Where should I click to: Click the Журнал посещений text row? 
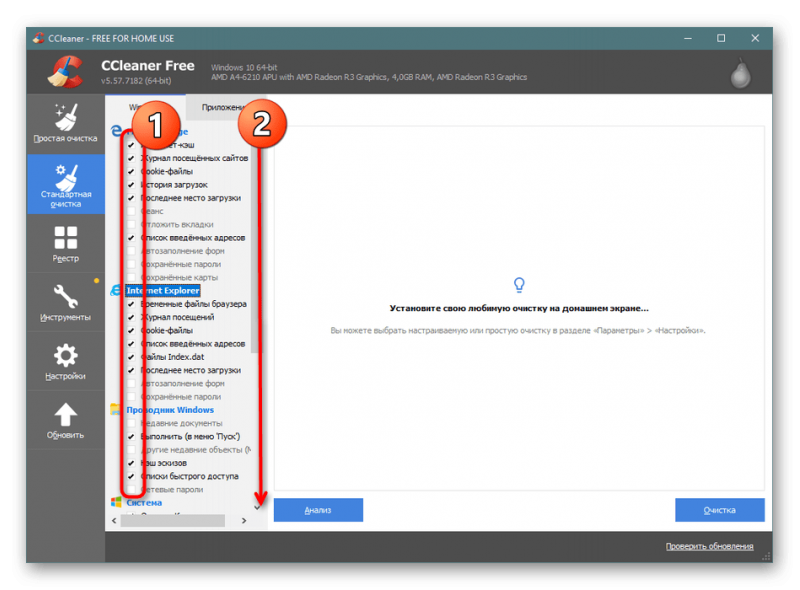point(178,317)
